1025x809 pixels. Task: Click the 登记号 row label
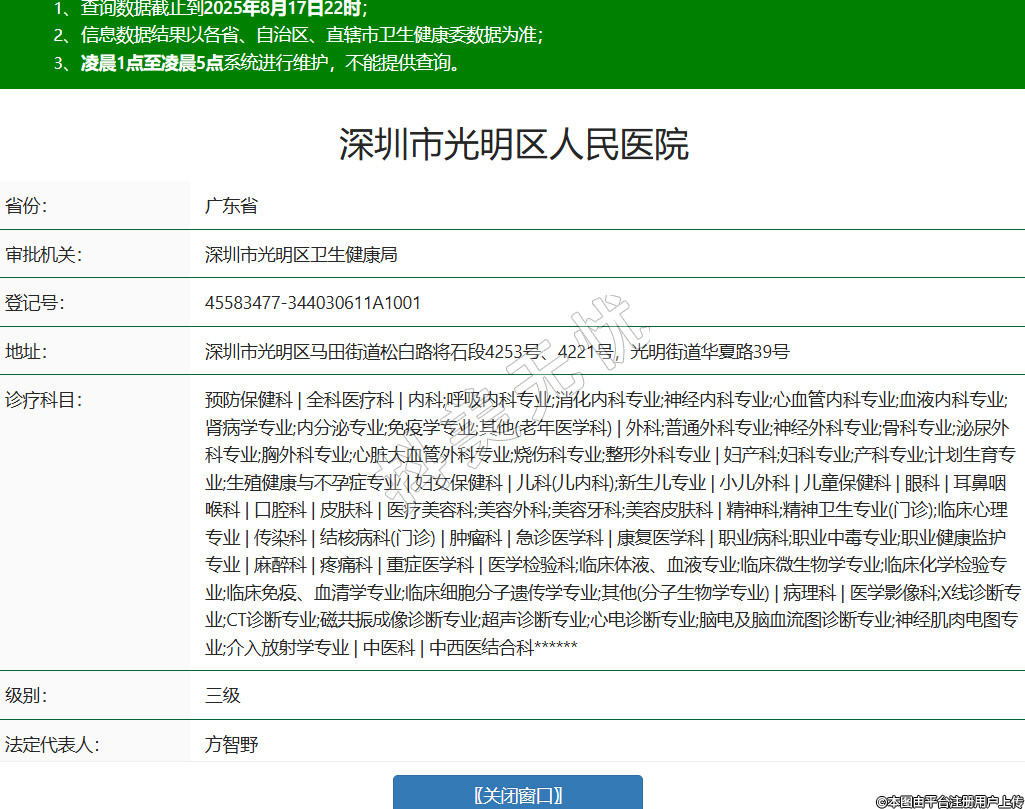(35, 303)
